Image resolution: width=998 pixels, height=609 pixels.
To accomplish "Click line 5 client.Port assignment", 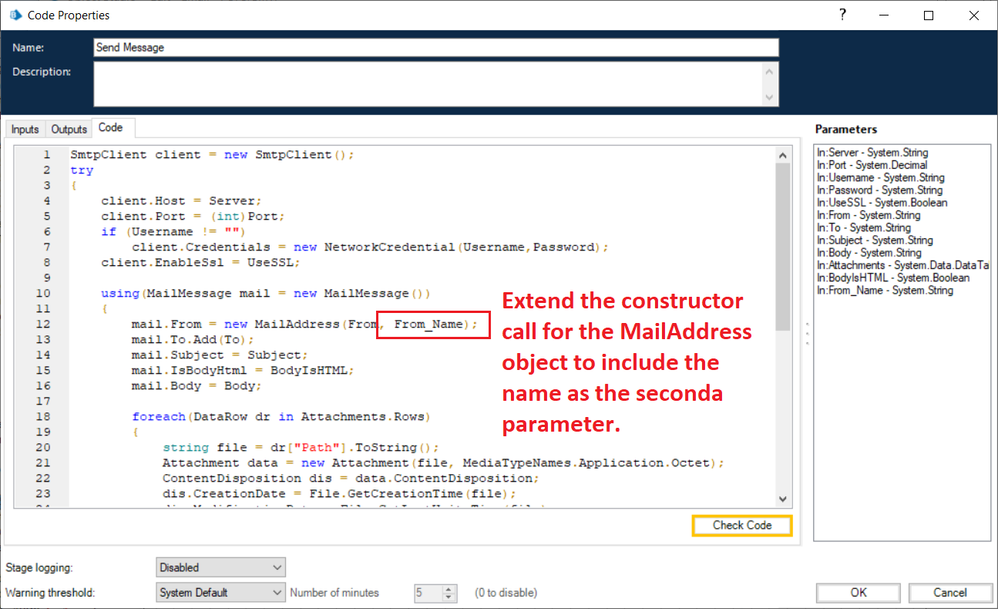I will (192, 216).
